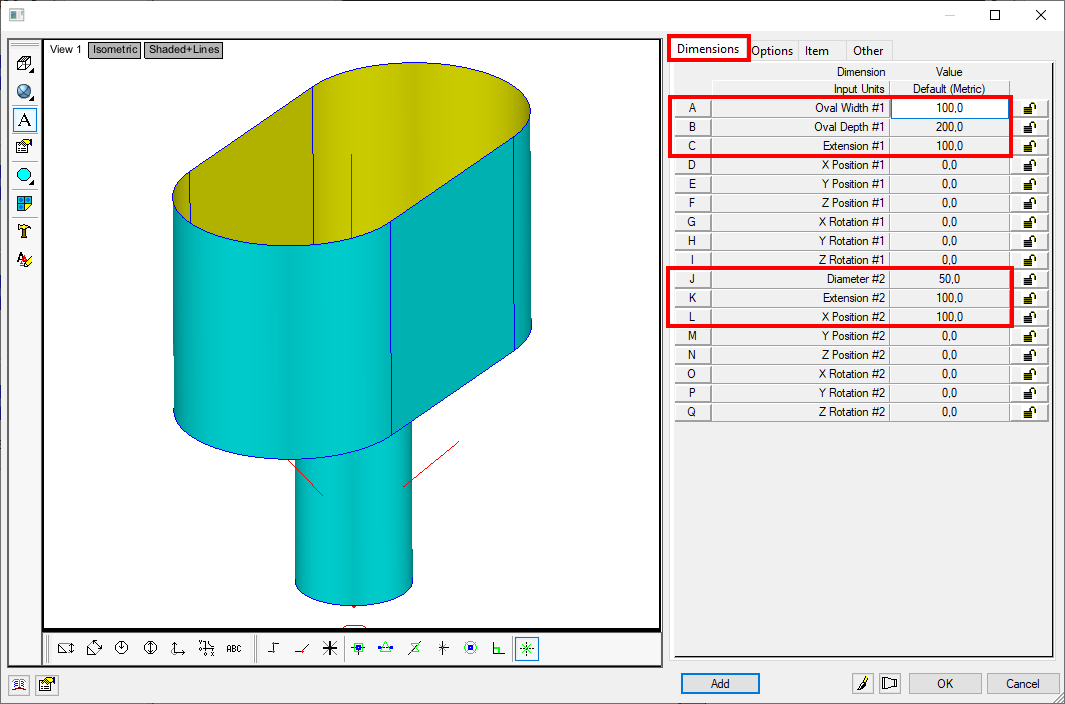Click Cancel to discard changes
Image resolution: width=1065 pixels, height=704 pixels.
1023,683
